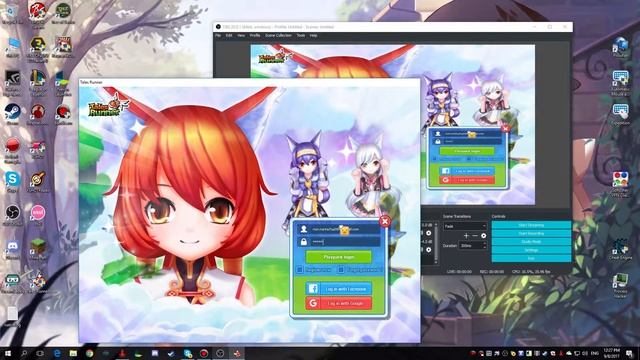The width and height of the screenshot is (640, 360).
Task: Open the Windows Start menu
Action: tap(7, 353)
